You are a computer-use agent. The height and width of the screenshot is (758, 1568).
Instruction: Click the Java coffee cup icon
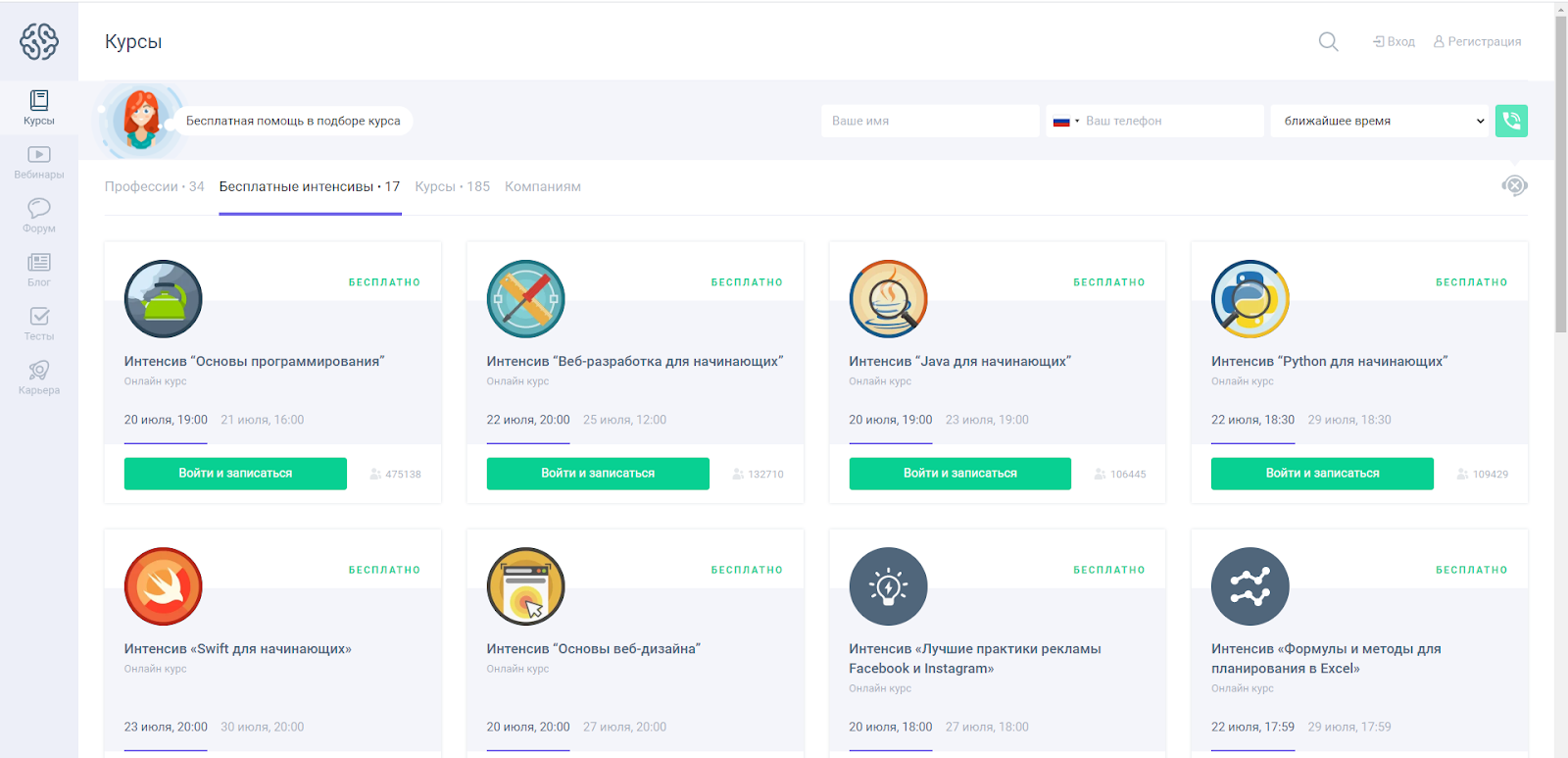[888, 299]
